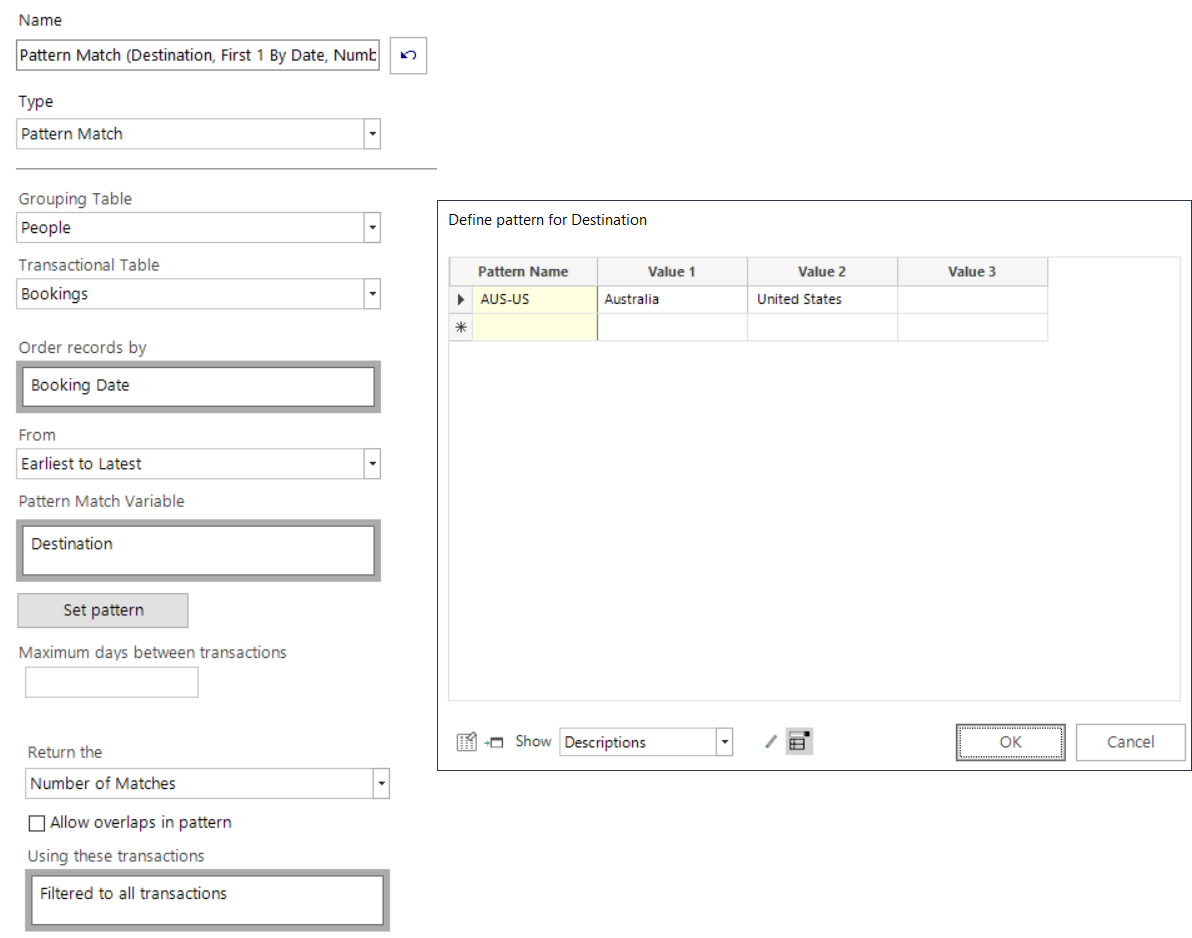Viewport: 1192px width, 938px height.
Task: Click the empty Value 1 cell in new row
Action: click(672, 328)
